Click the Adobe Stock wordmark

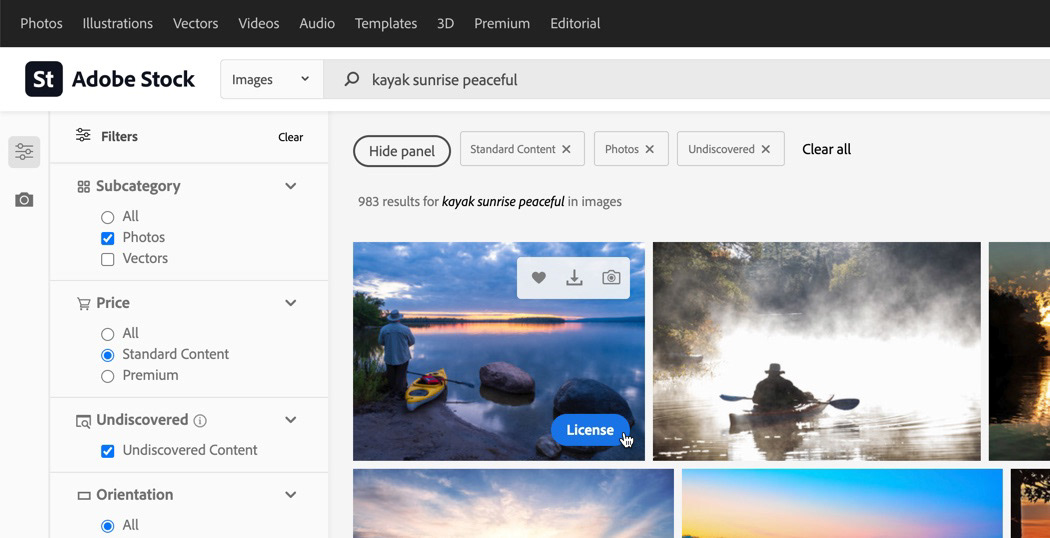[x=133, y=79]
